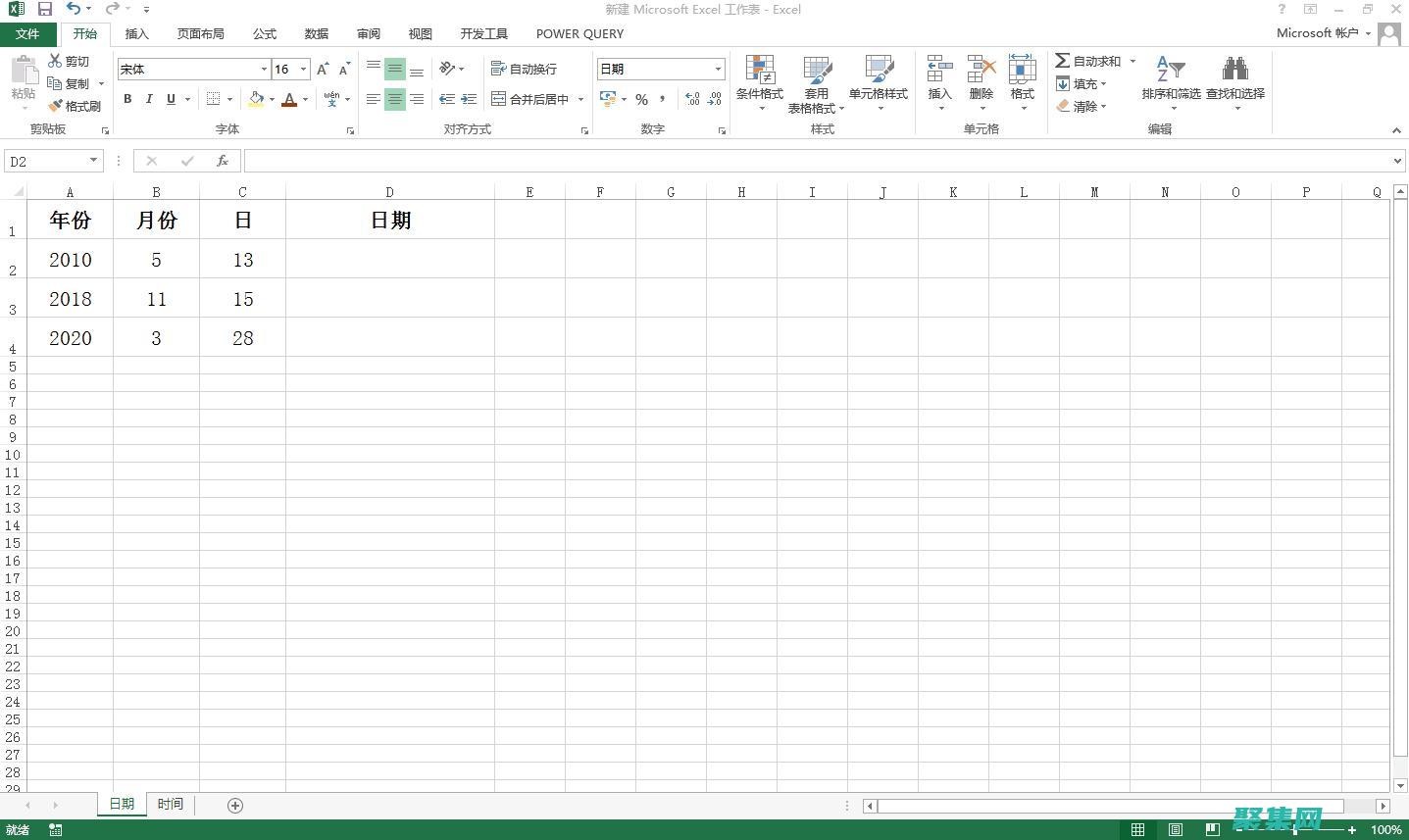Click the Find and Select (查找和选择) binoculars icon
1409x840 pixels.
pyautogui.click(x=1234, y=71)
